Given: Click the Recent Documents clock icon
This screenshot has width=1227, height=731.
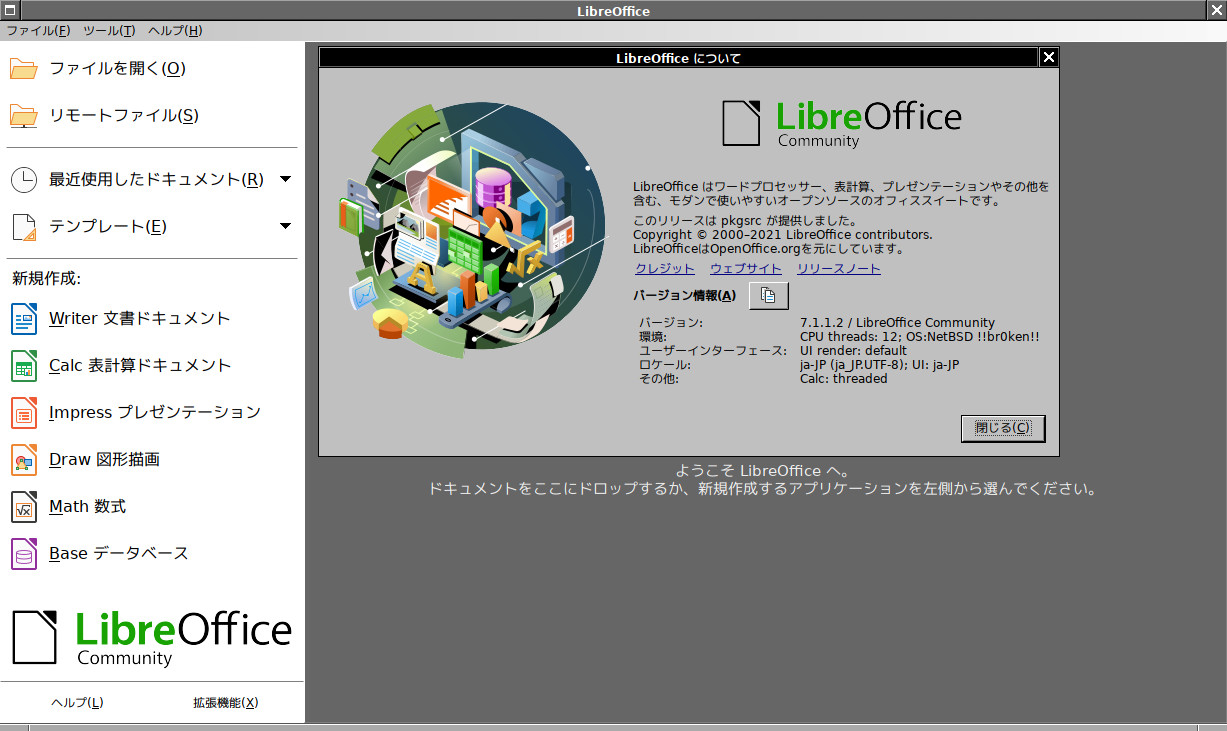Looking at the screenshot, I should [24, 179].
